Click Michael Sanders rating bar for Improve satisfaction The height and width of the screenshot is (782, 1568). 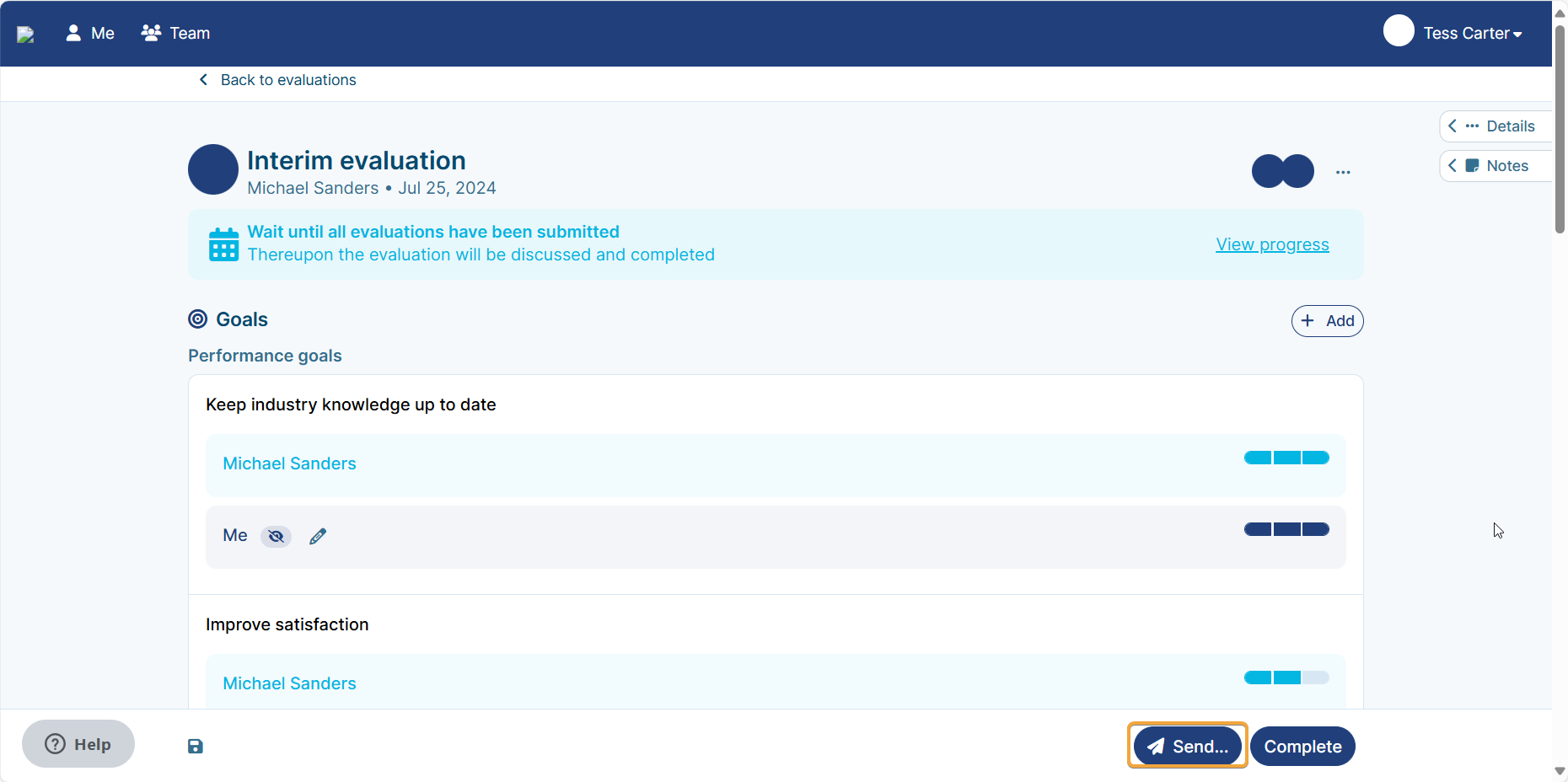1286,678
